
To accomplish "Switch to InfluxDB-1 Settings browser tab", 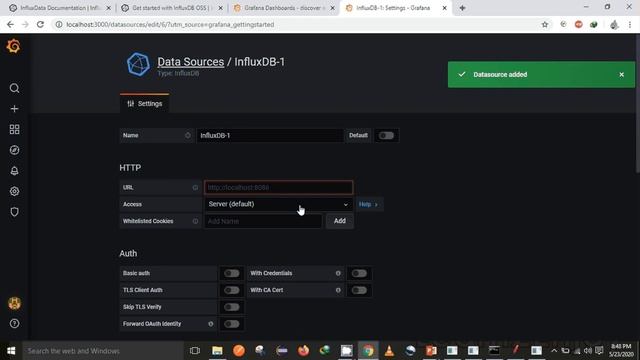I will pyautogui.click(x=396, y=8).
